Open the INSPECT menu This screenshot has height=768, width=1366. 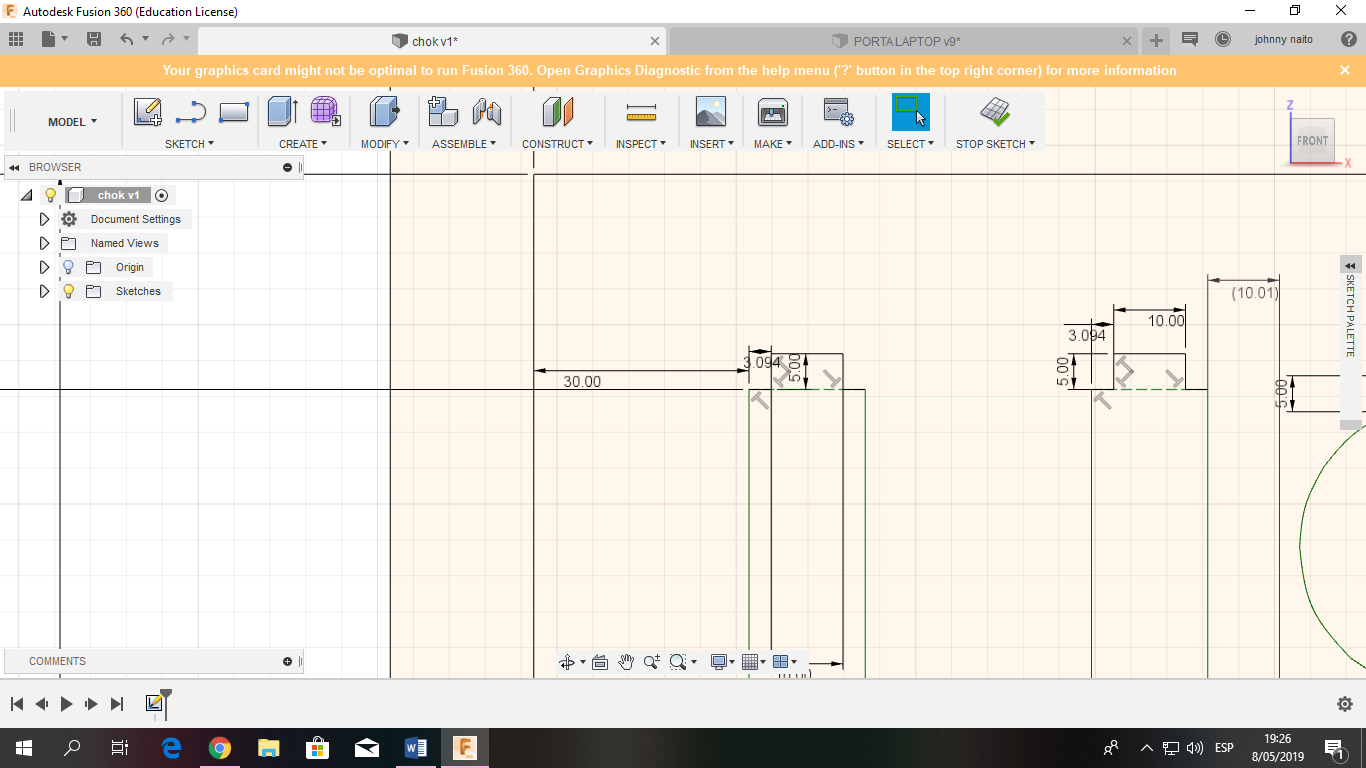[x=641, y=144]
